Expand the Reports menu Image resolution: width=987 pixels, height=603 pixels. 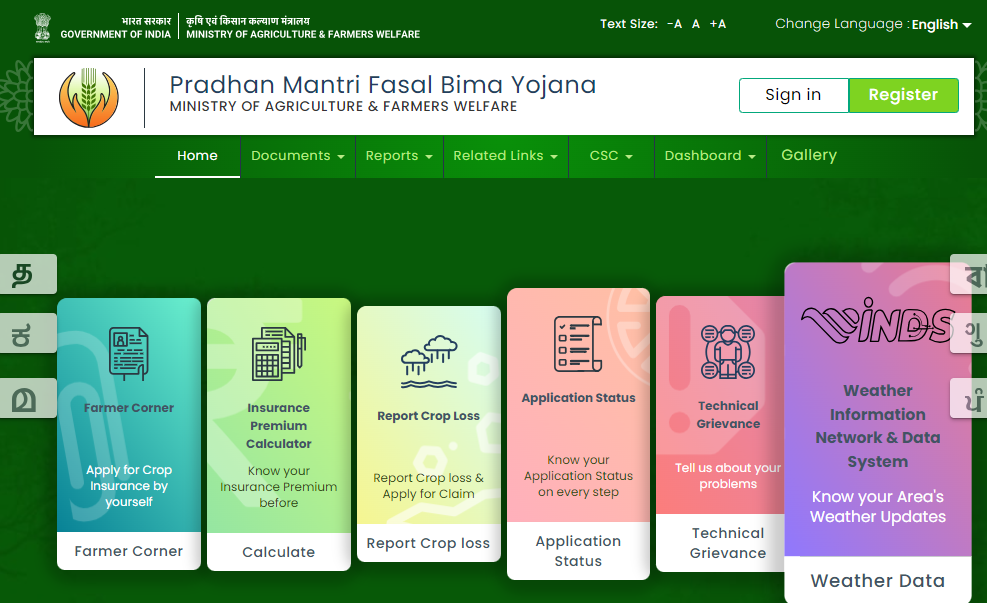click(399, 155)
